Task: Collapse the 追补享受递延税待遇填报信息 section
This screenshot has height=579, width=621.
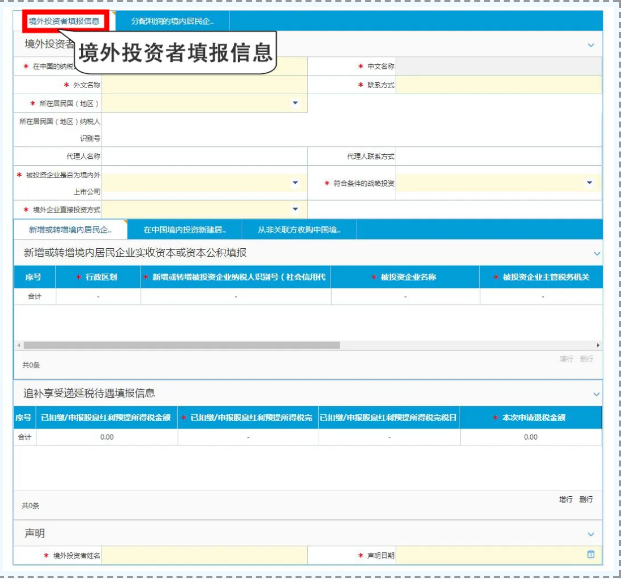Action: click(x=596, y=394)
